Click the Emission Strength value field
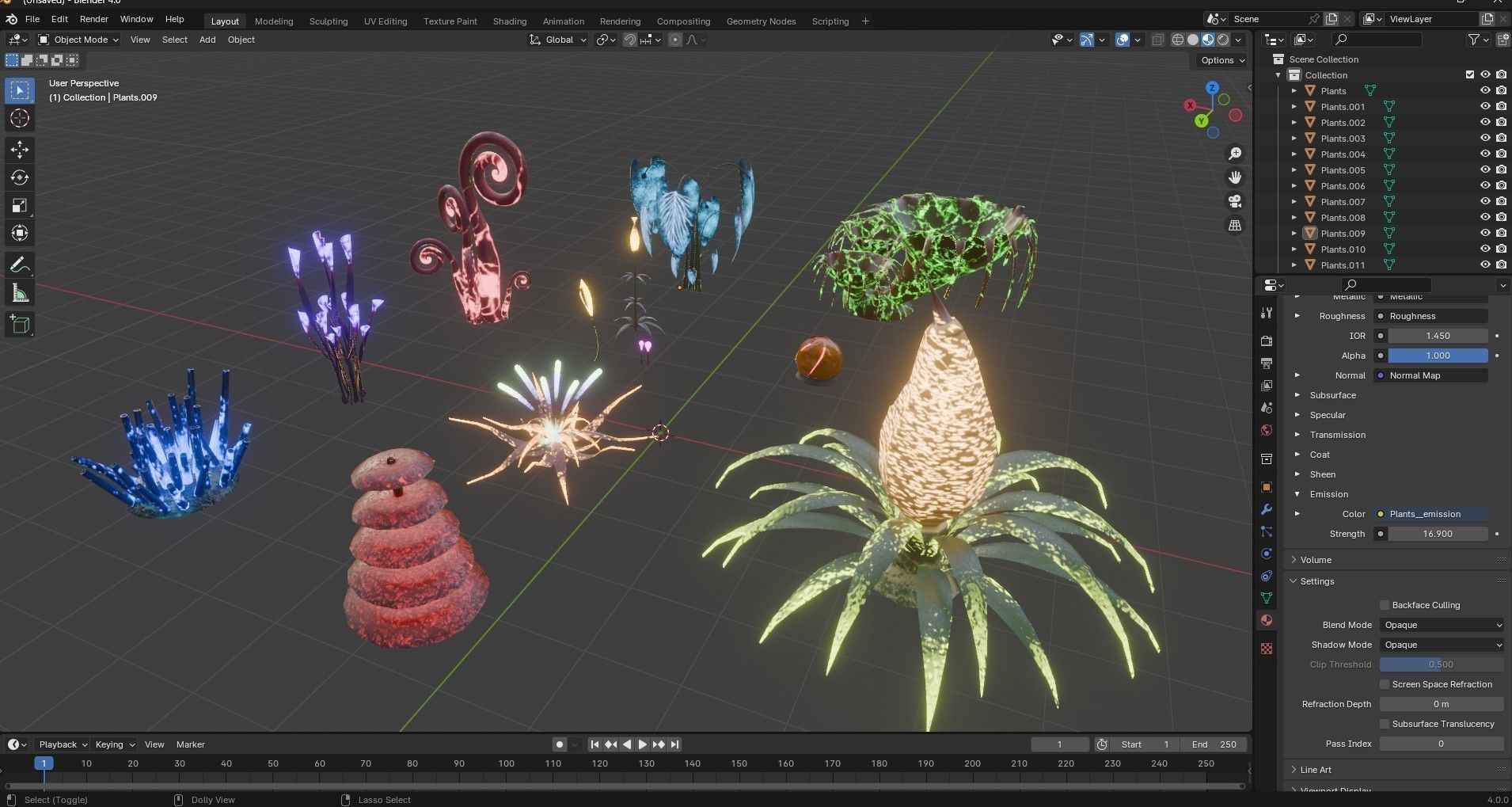This screenshot has width=1512, height=807. pyautogui.click(x=1438, y=534)
